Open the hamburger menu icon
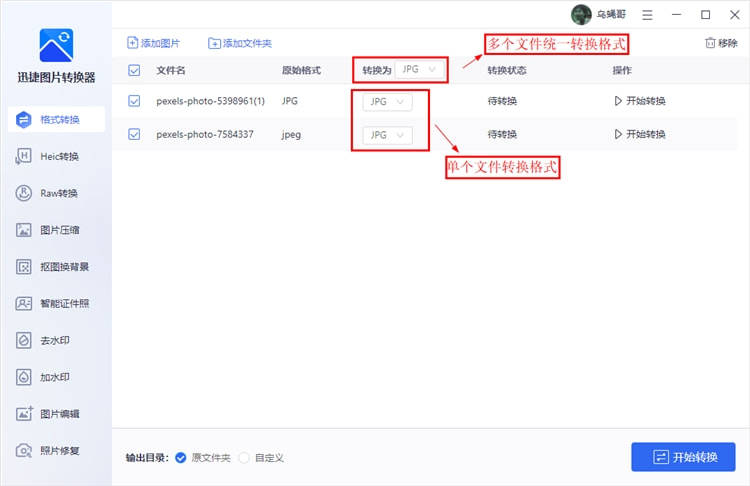This screenshot has width=750, height=486. pos(647,15)
